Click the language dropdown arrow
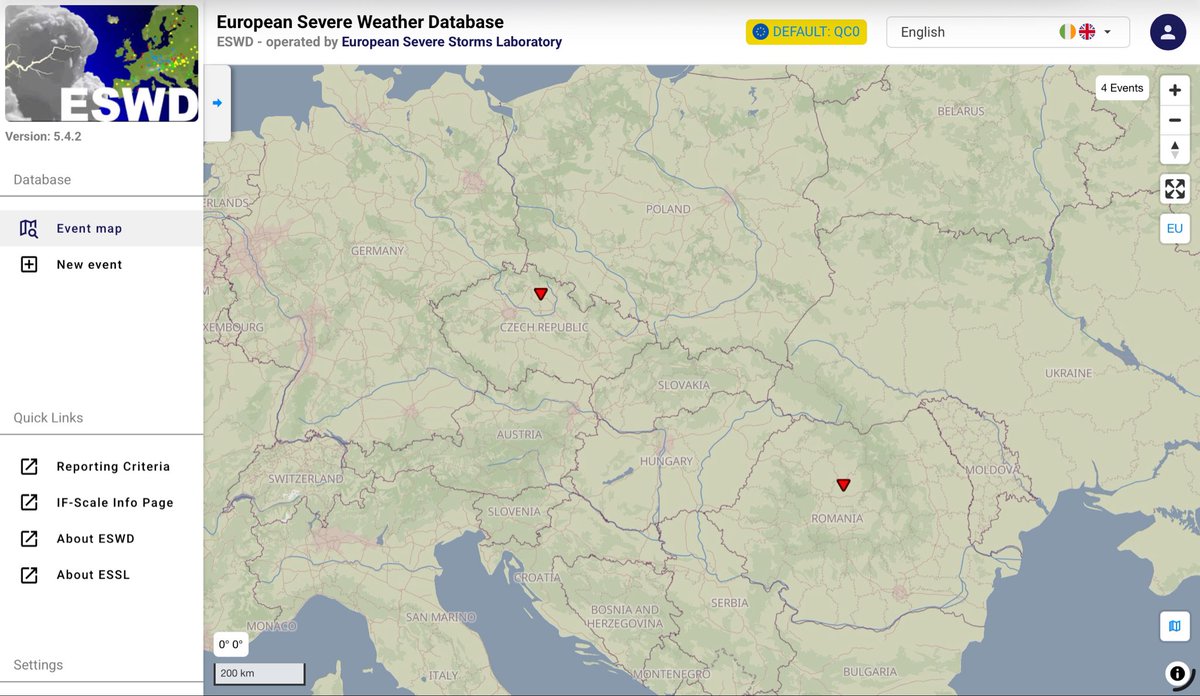Viewport: 1200px width, 696px height. (1108, 32)
